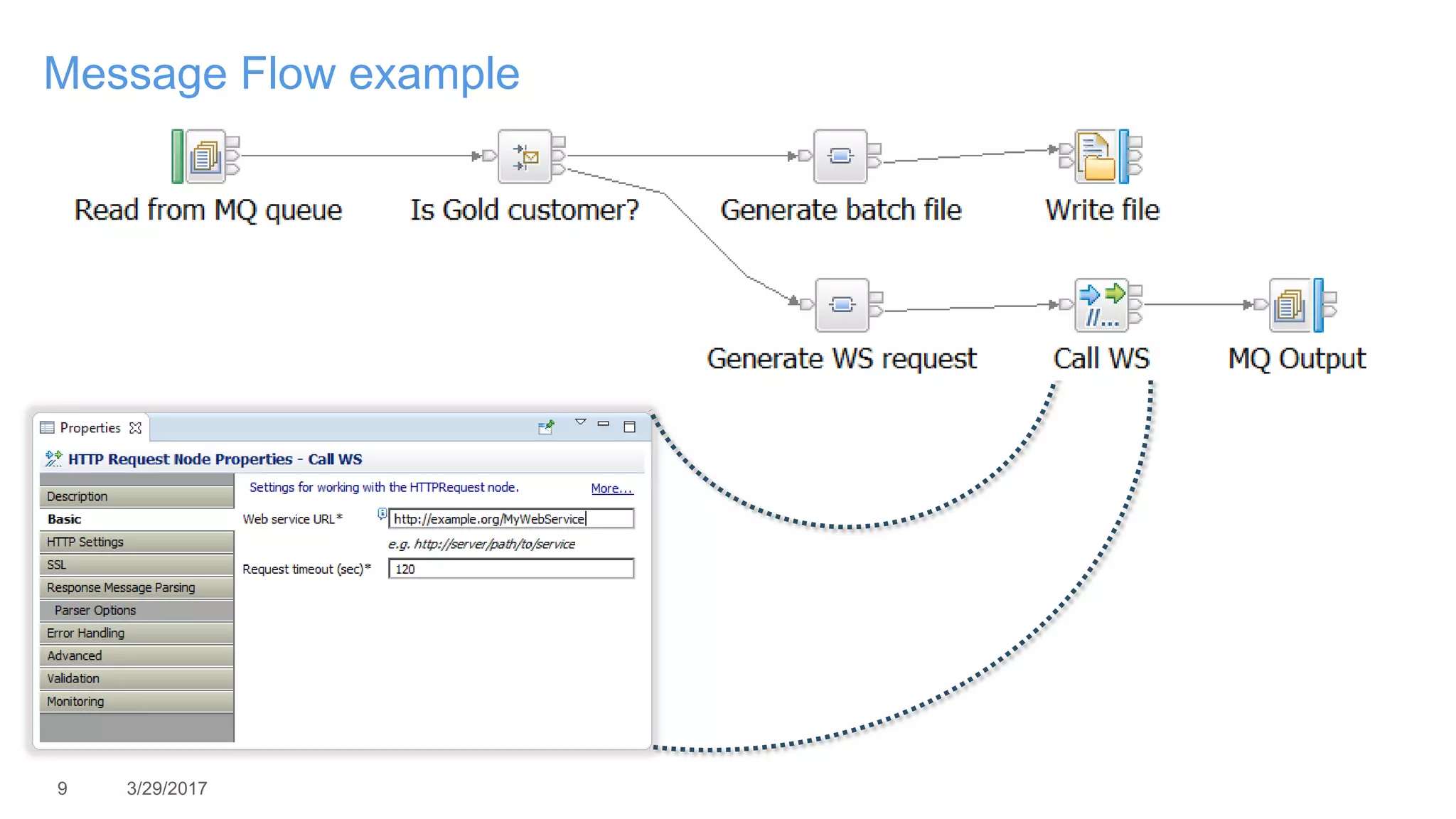Select the Generate WS request compute node
Image resolution: width=1456 pixels, height=819 pixels.
tap(842, 305)
